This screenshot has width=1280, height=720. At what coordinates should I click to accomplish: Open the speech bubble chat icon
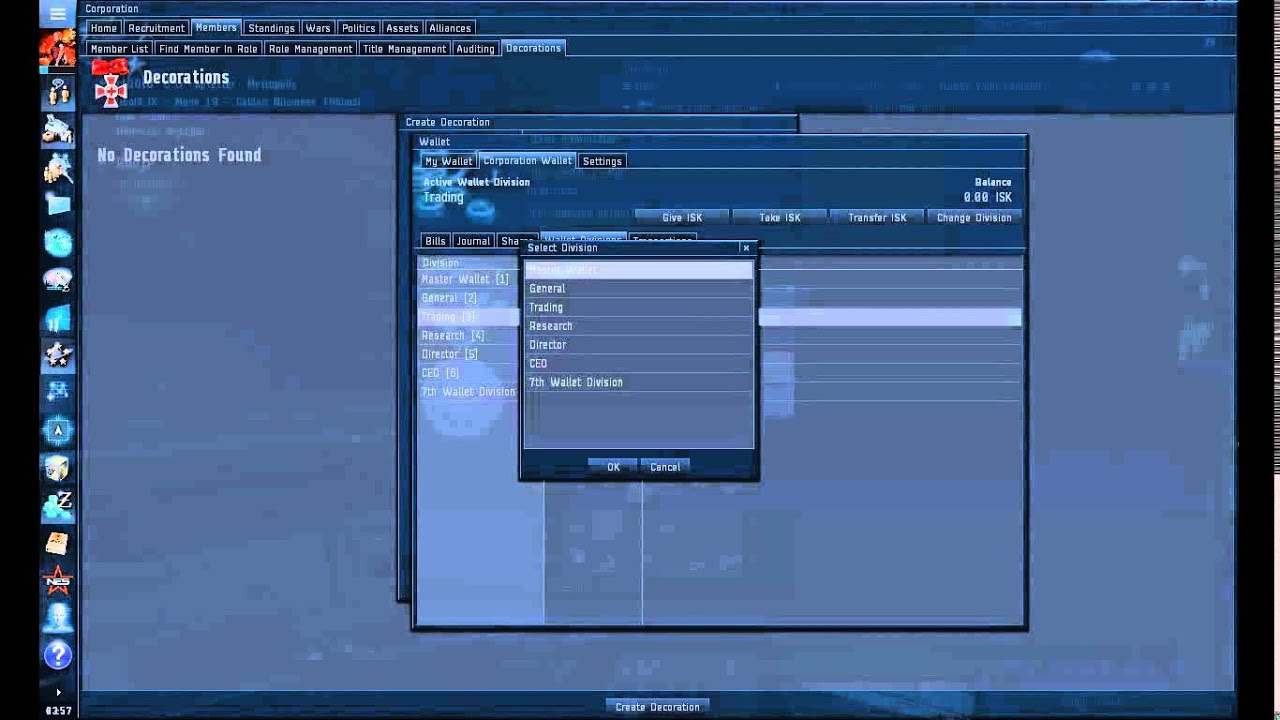58,280
